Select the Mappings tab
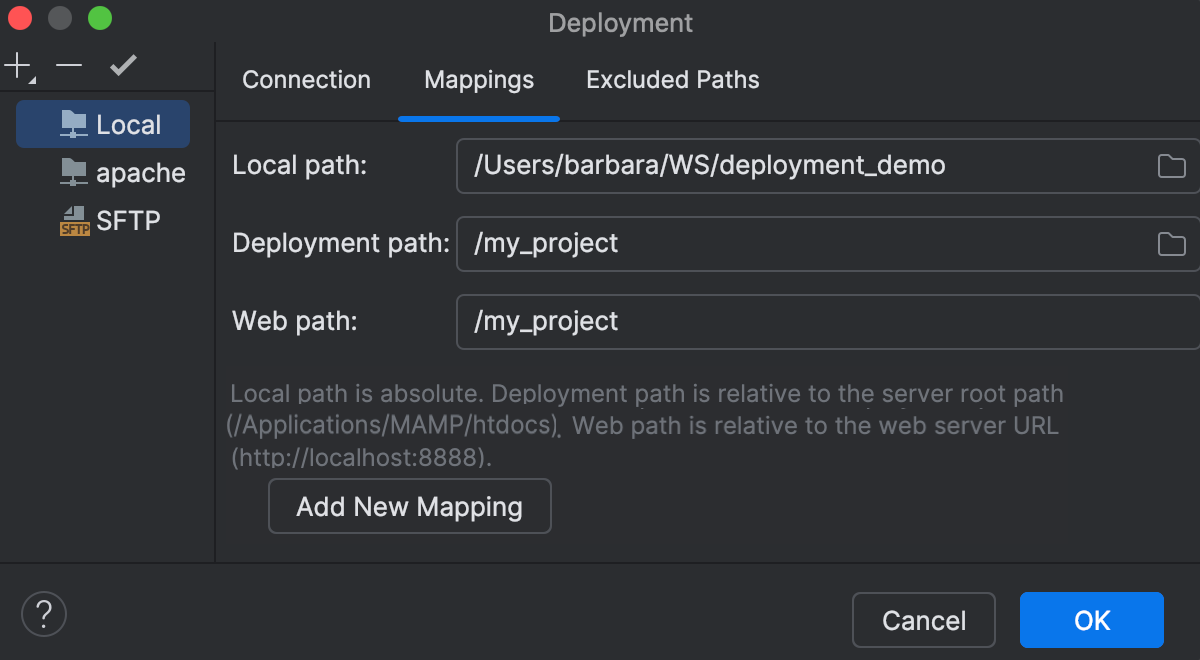This screenshot has width=1200, height=660. pos(478,80)
